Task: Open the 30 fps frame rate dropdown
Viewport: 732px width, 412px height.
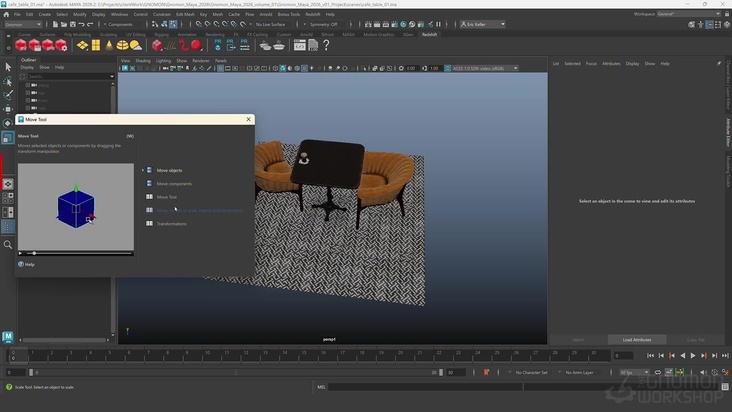Action: [x=633, y=372]
